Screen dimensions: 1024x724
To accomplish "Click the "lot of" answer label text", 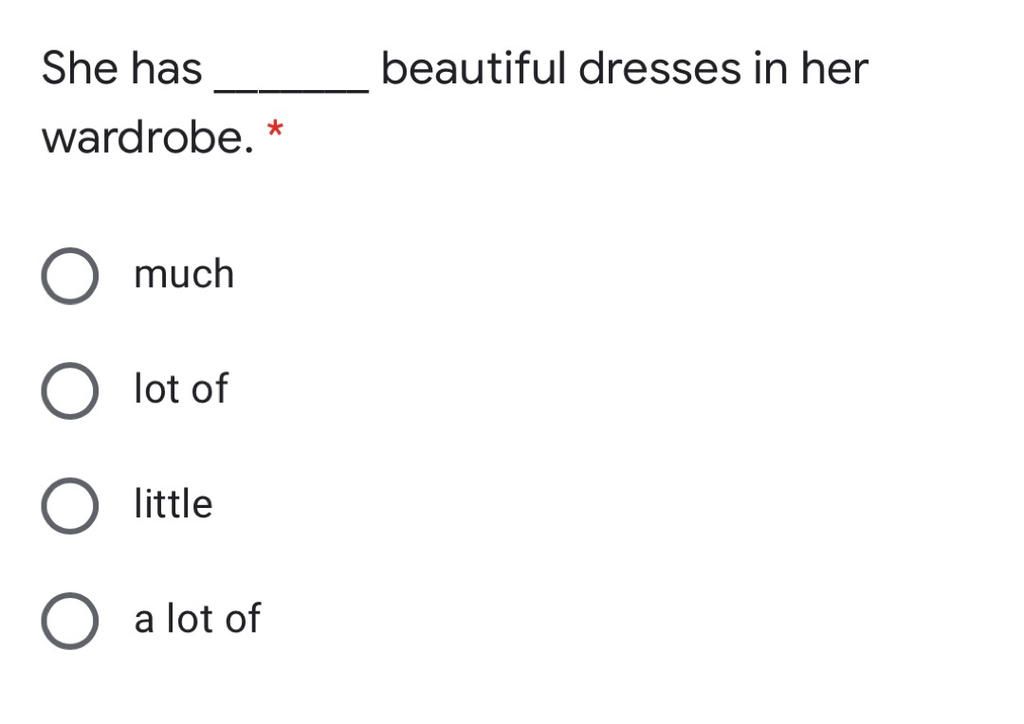I will coord(181,388).
